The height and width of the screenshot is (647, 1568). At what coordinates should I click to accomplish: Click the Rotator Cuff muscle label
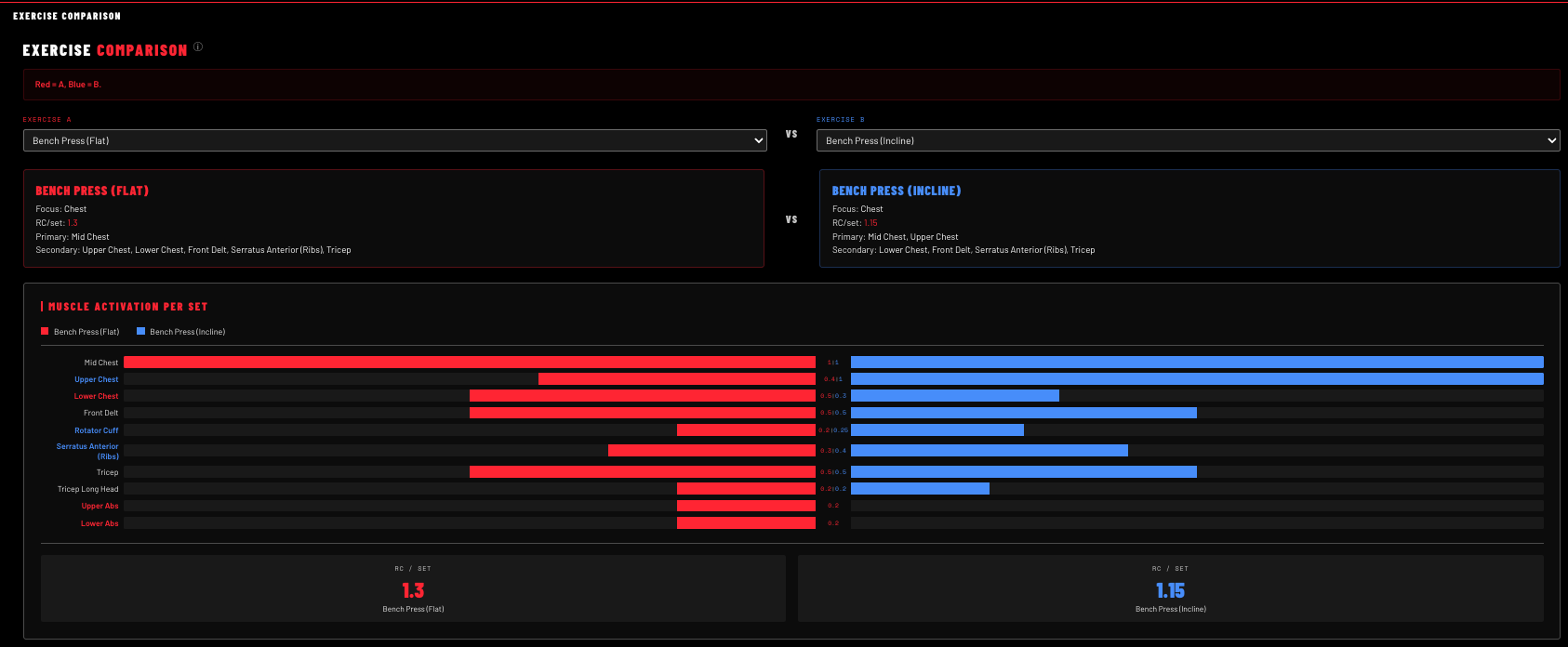point(97,430)
